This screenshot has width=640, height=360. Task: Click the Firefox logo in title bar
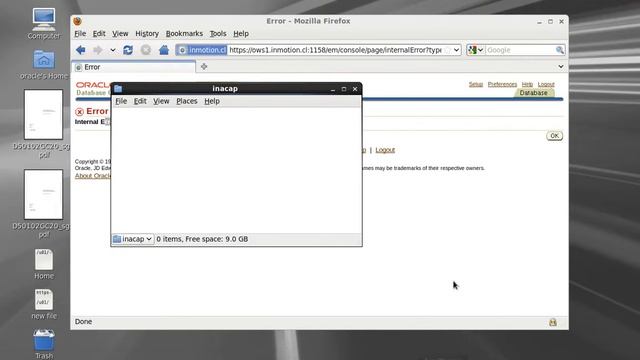[77, 21]
